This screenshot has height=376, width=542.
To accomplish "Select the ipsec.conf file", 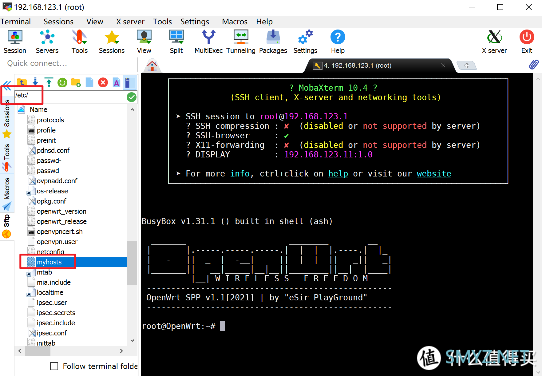I will click(x=52, y=333).
